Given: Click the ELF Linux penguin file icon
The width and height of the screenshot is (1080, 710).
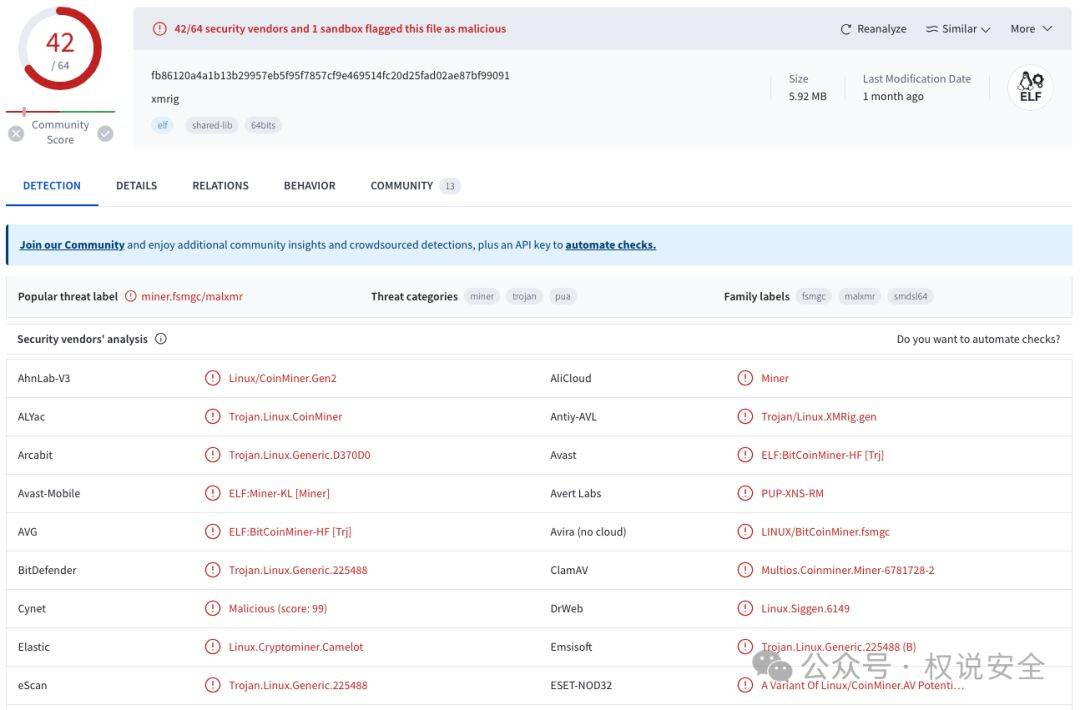Looking at the screenshot, I should (x=1030, y=87).
